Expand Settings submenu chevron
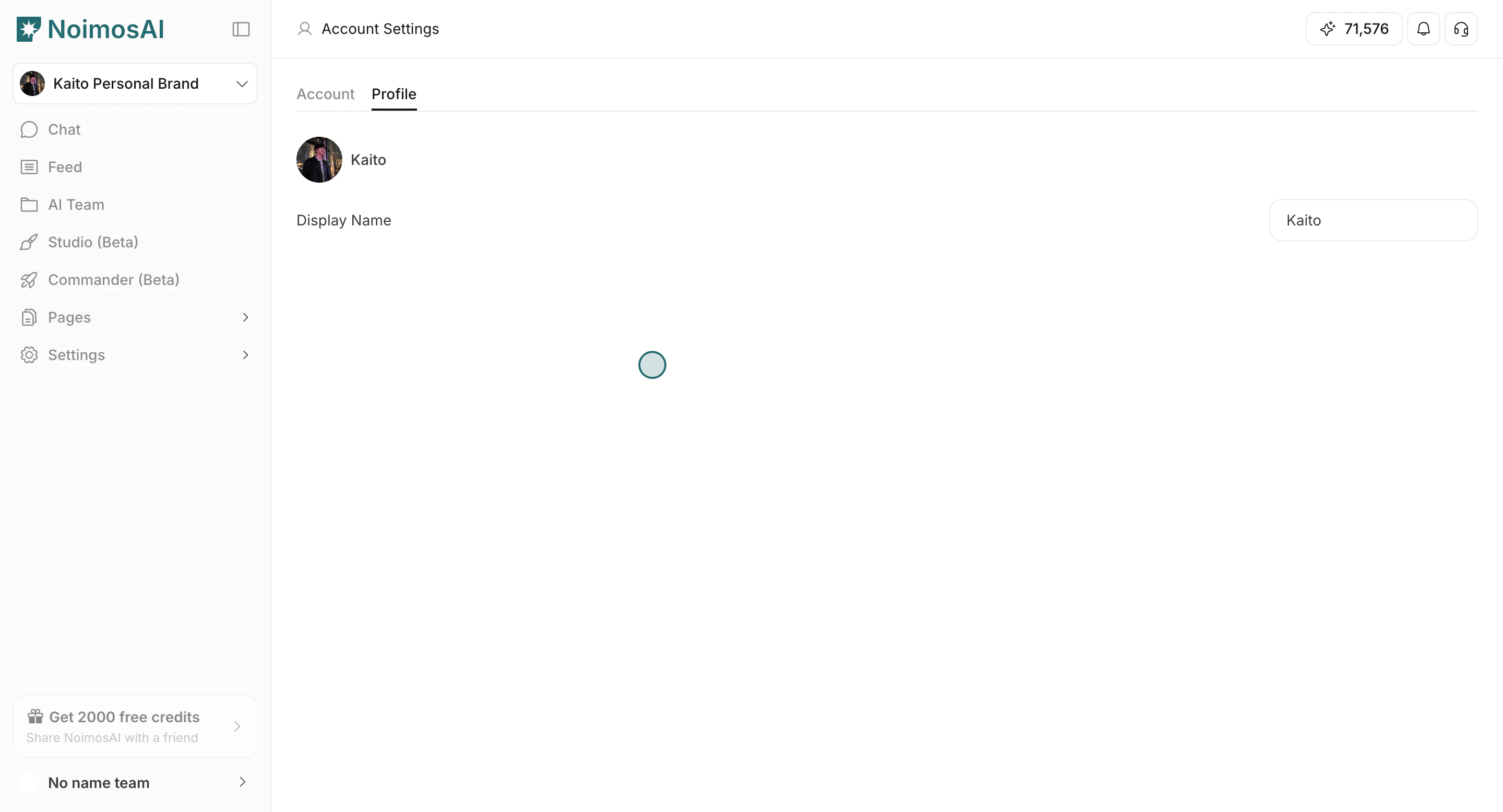Image resolution: width=1503 pixels, height=812 pixels. 245,355
